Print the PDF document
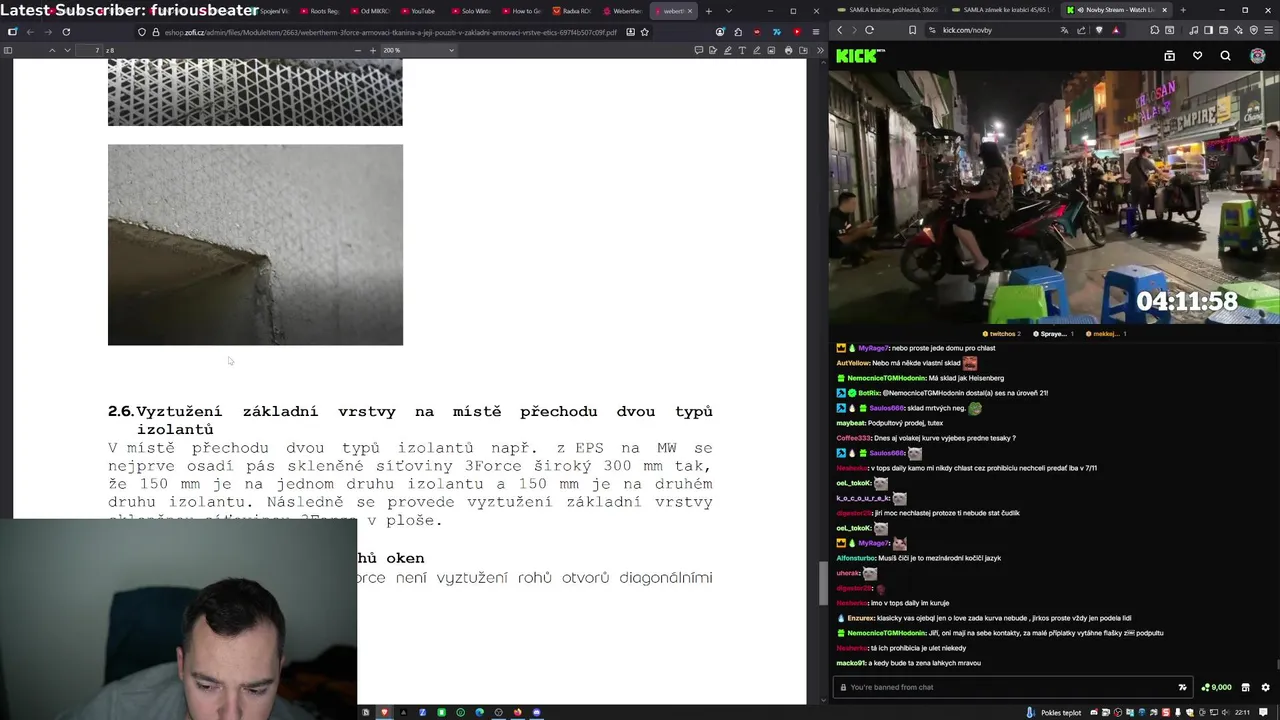This screenshot has width=1280, height=720. pyautogui.click(x=788, y=50)
